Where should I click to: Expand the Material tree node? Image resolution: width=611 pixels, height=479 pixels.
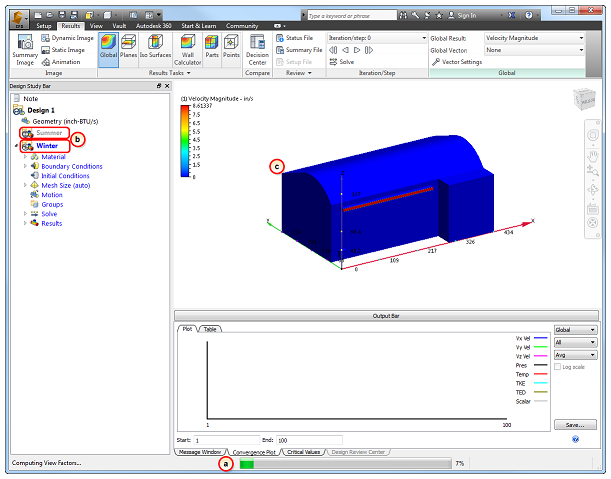(25, 157)
